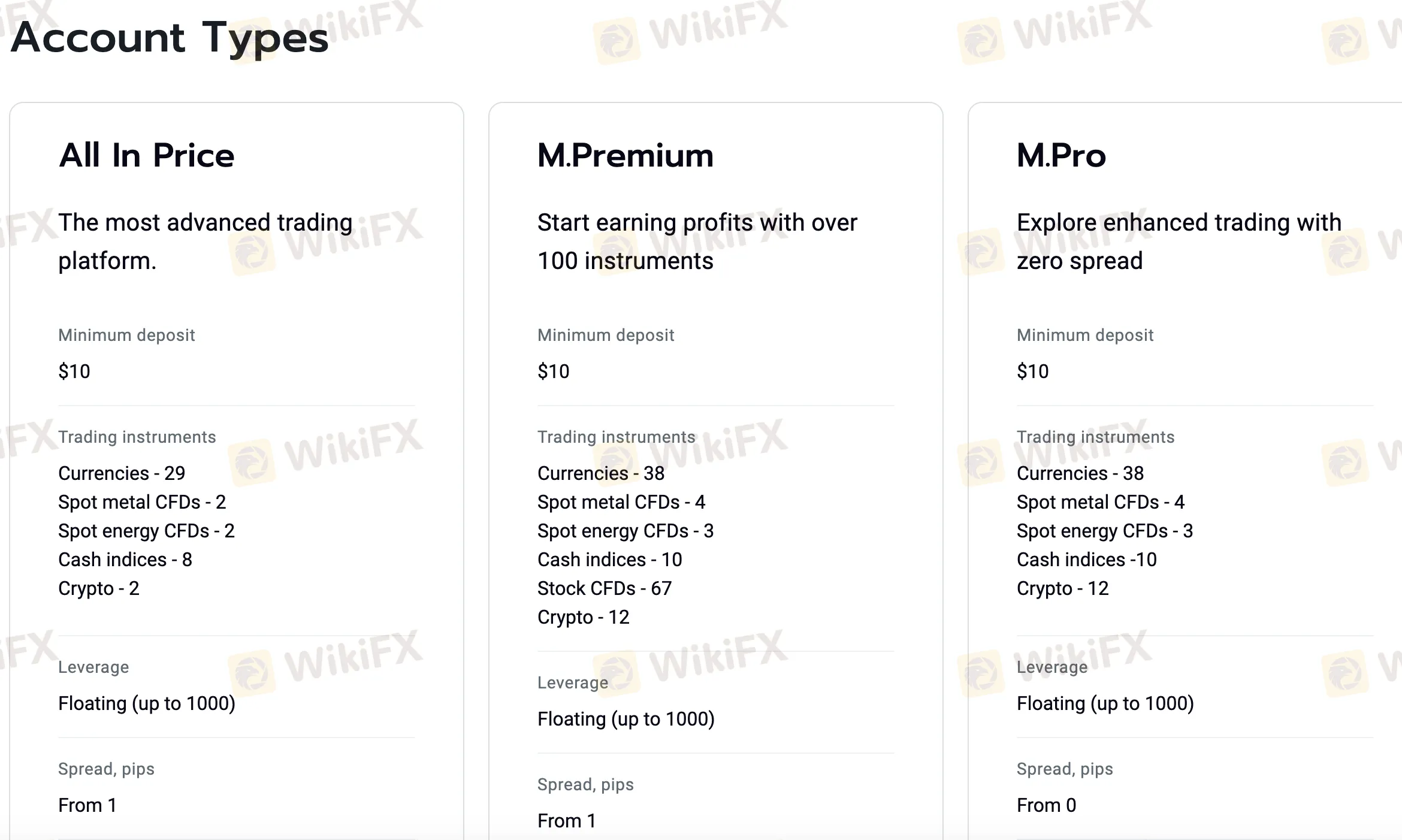This screenshot has height=840, width=1402.
Task: Click the Crypto - 2 instrument line
Action: coord(99,588)
